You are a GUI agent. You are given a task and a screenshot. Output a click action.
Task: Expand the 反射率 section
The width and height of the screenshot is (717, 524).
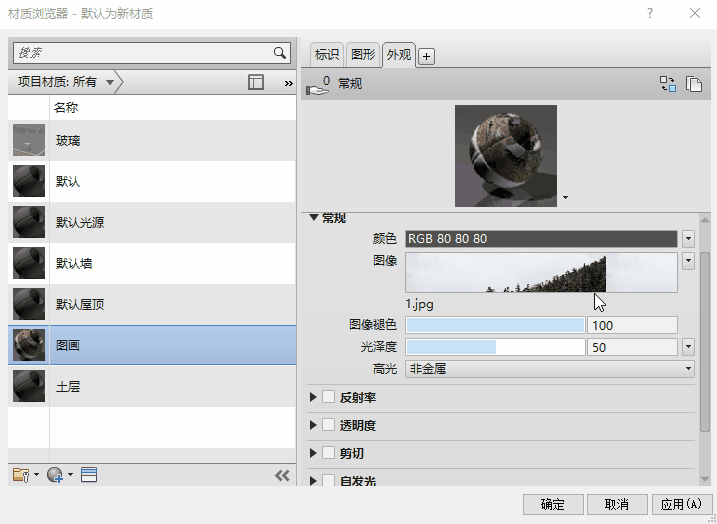pyautogui.click(x=313, y=397)
